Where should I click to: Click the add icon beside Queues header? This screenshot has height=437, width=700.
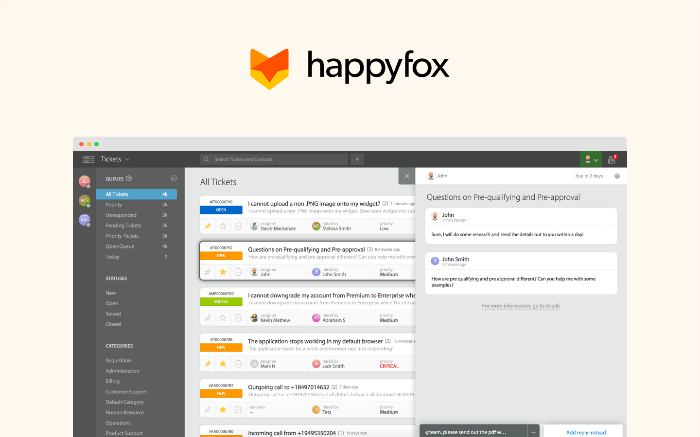(x=174, y=178)
